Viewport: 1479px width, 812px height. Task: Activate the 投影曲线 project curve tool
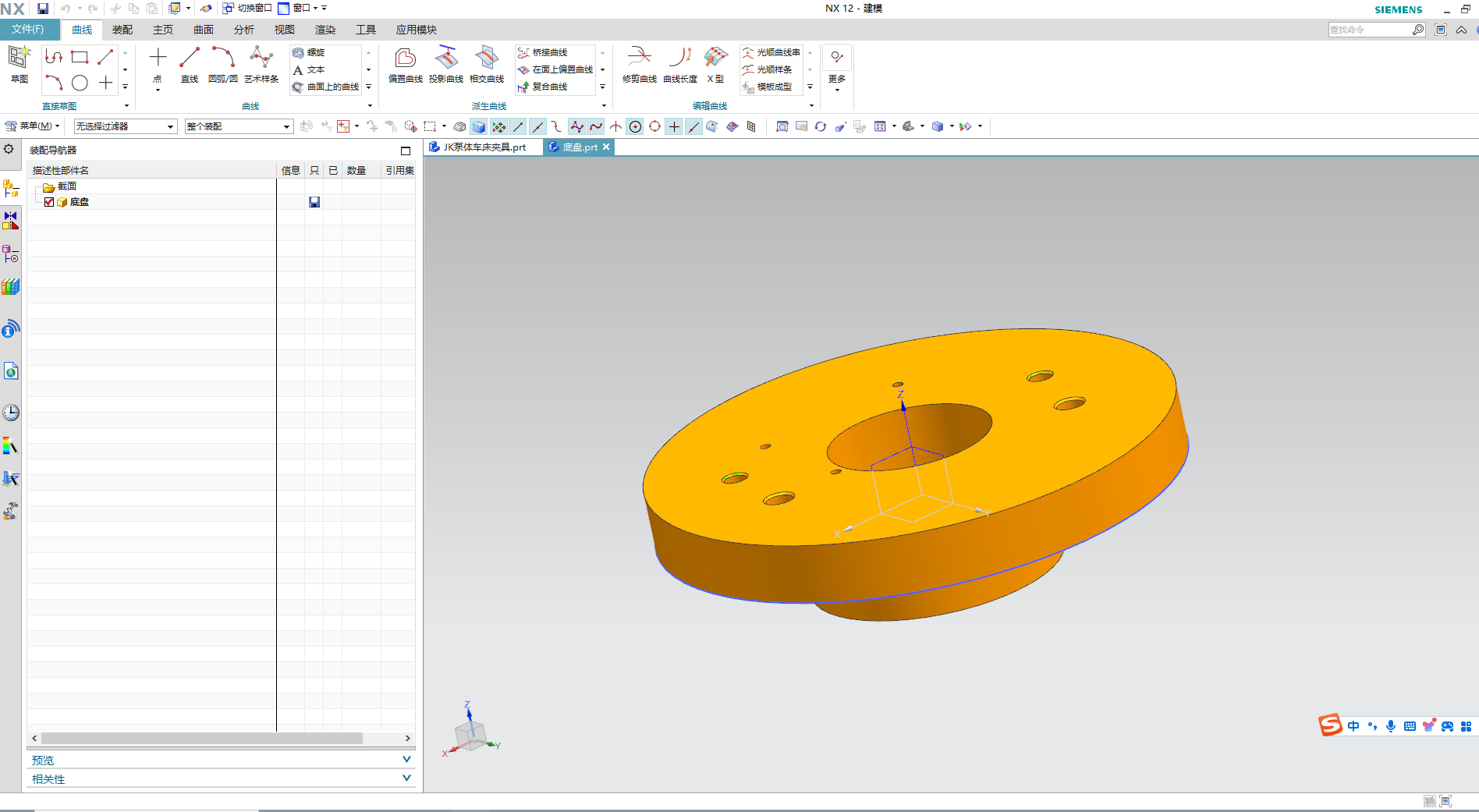click(446, 65)
